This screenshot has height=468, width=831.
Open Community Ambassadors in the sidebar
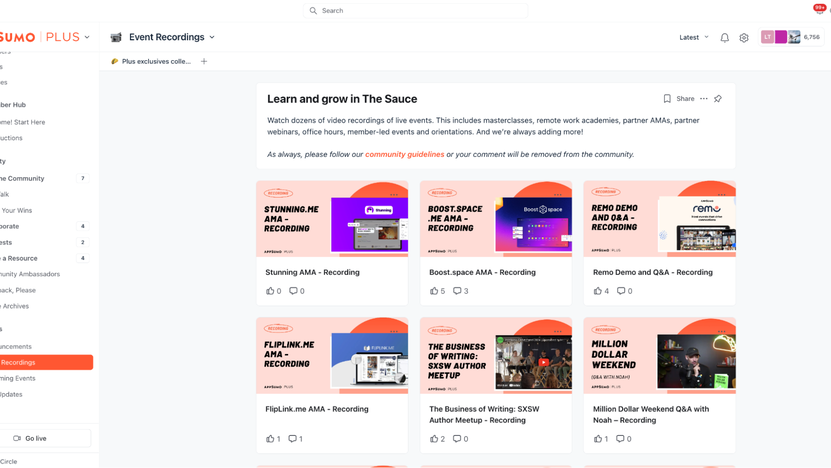pyautogui.click(x=30, y=274)
